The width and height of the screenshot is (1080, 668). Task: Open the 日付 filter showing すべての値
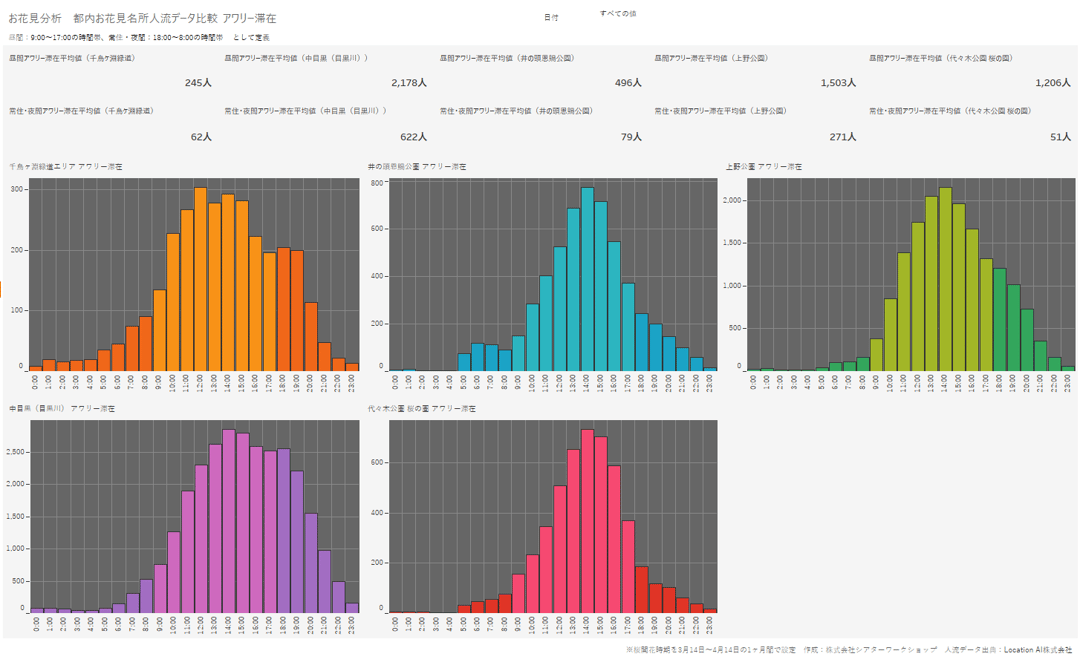618,14
